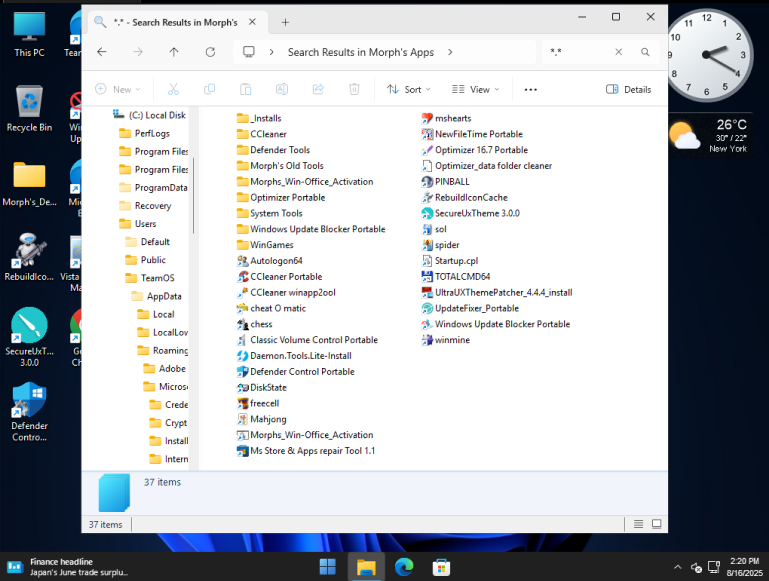Click the Rename toolbar icon
This screenshot has height=581, width=769.
[282, 89]
